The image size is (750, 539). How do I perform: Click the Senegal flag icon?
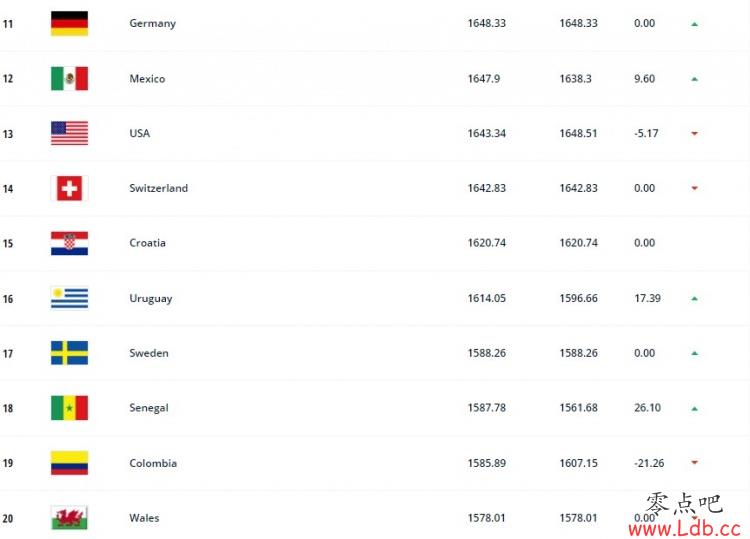69,408
